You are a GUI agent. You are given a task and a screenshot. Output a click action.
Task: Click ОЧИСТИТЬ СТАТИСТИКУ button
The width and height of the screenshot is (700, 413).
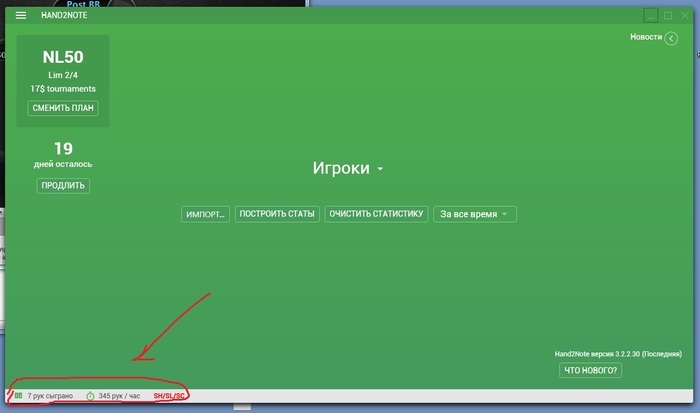(x=376, y=214)
